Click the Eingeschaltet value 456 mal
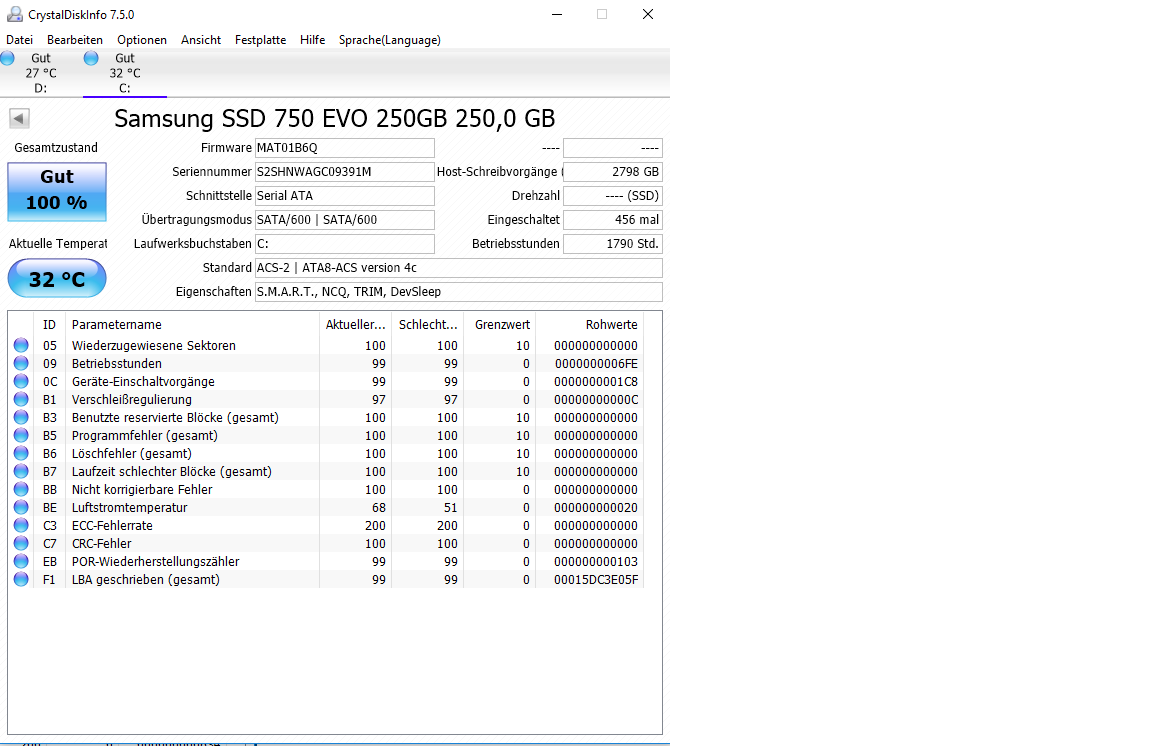This screenshot has width=1152, height=746. [613, 220]
